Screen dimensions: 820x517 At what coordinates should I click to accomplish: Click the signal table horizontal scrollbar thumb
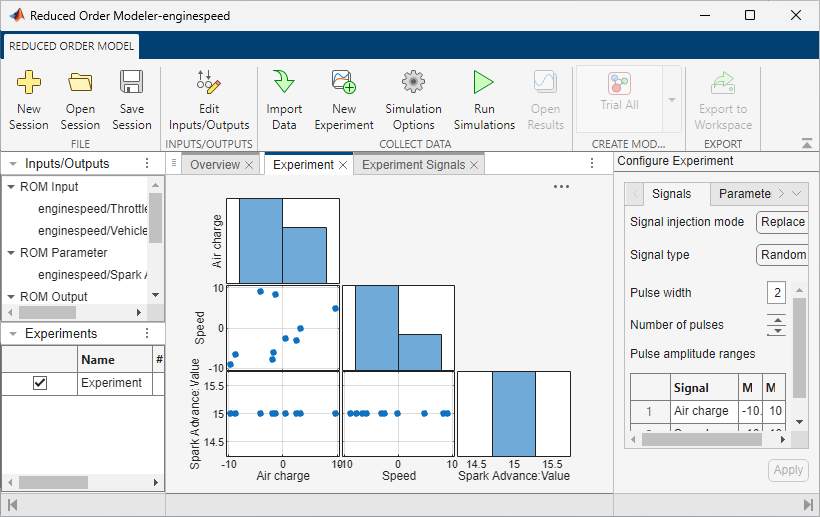(x=701, y=440)
